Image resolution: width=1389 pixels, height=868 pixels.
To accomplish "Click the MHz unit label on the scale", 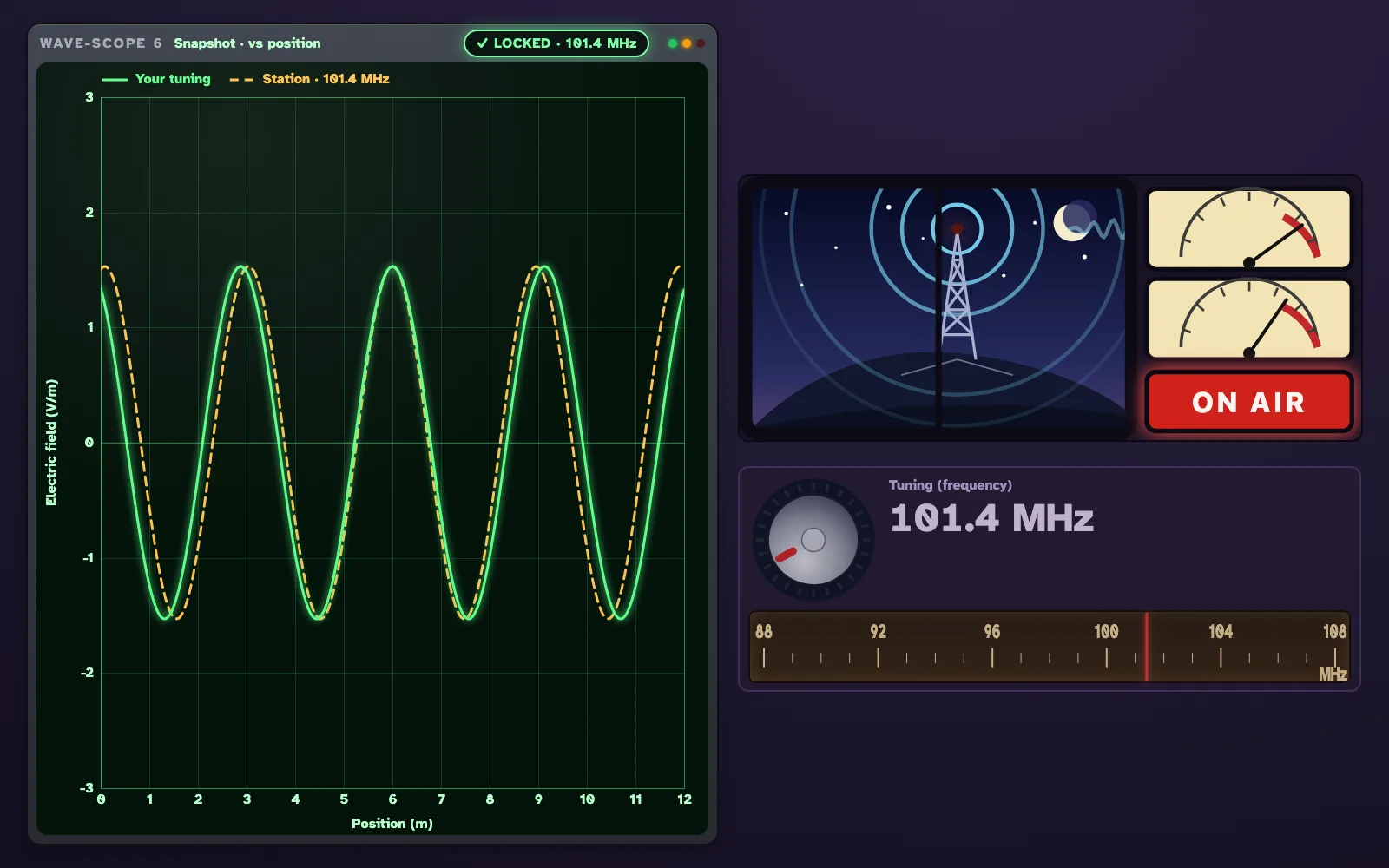I will coord(1333,674).
